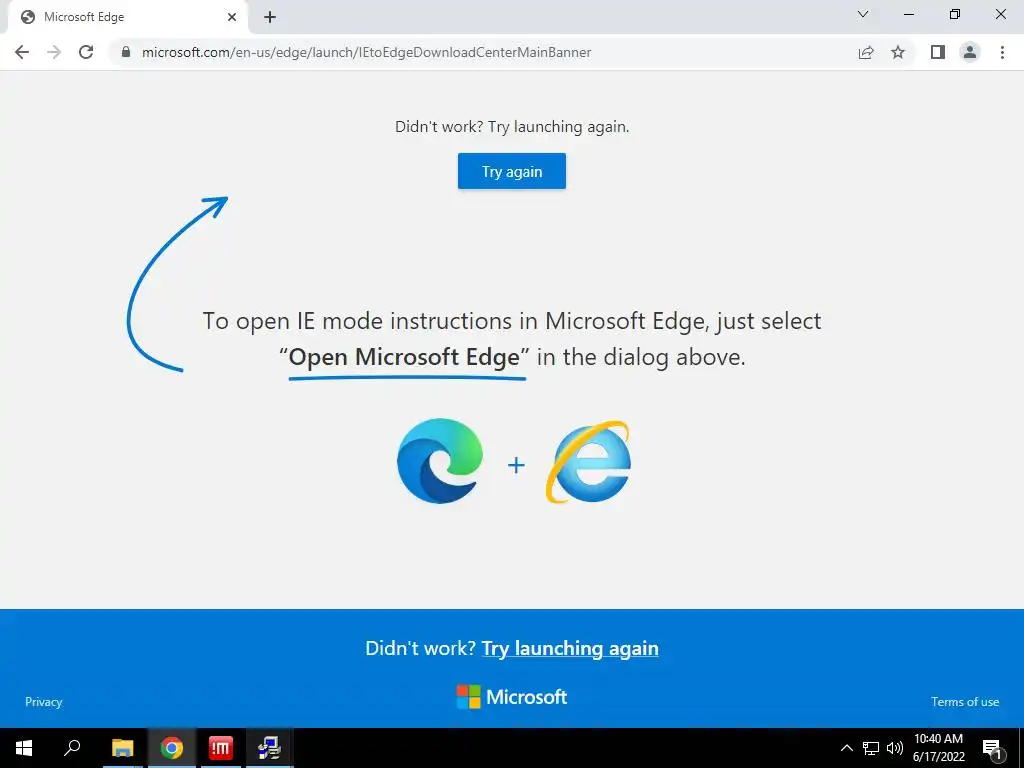Viewport: 1024px width, 768px height.
Task: Minimize the Chrome window
Action: 908,14
